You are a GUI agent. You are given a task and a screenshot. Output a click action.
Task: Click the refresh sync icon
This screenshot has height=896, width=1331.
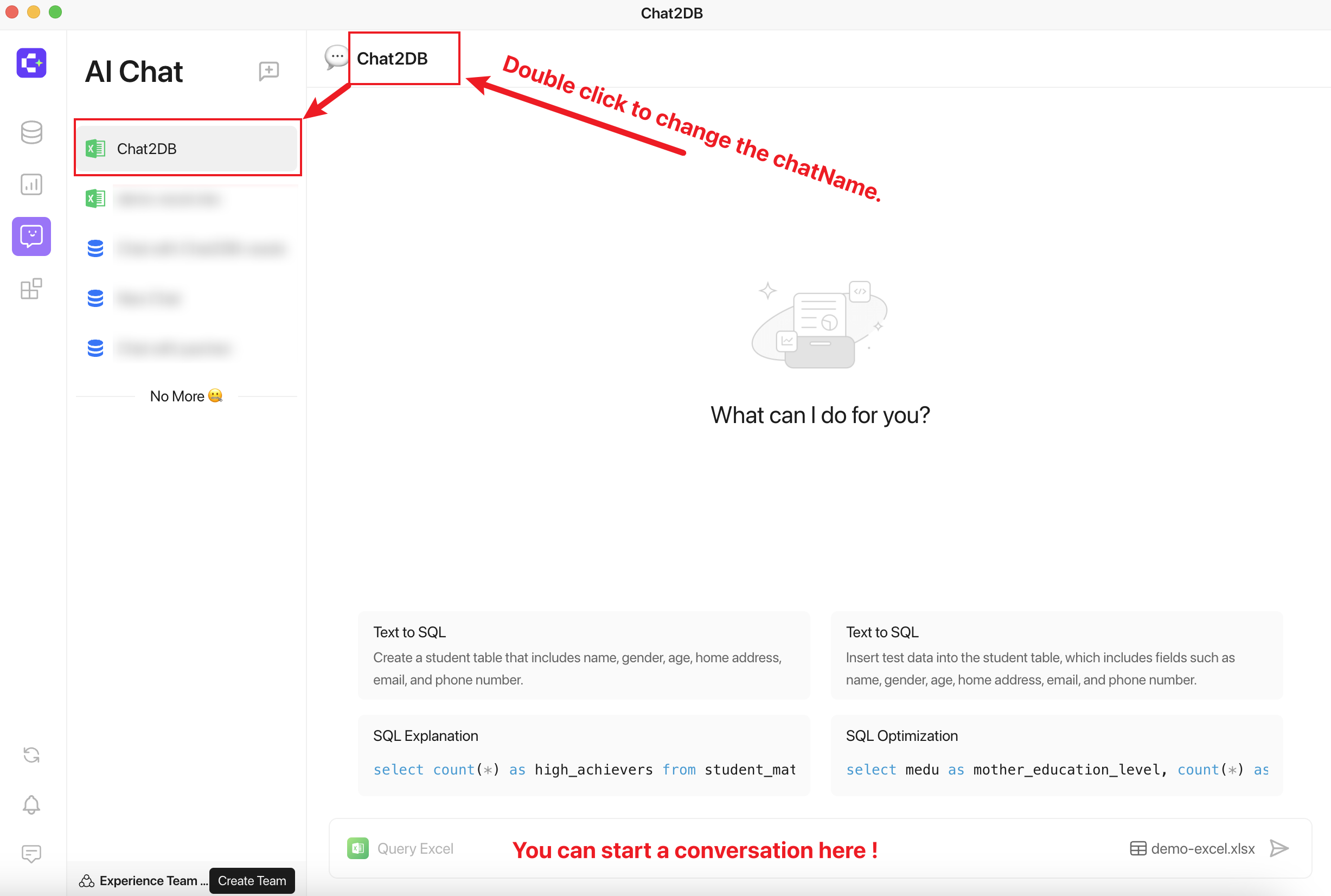(31, 755)
